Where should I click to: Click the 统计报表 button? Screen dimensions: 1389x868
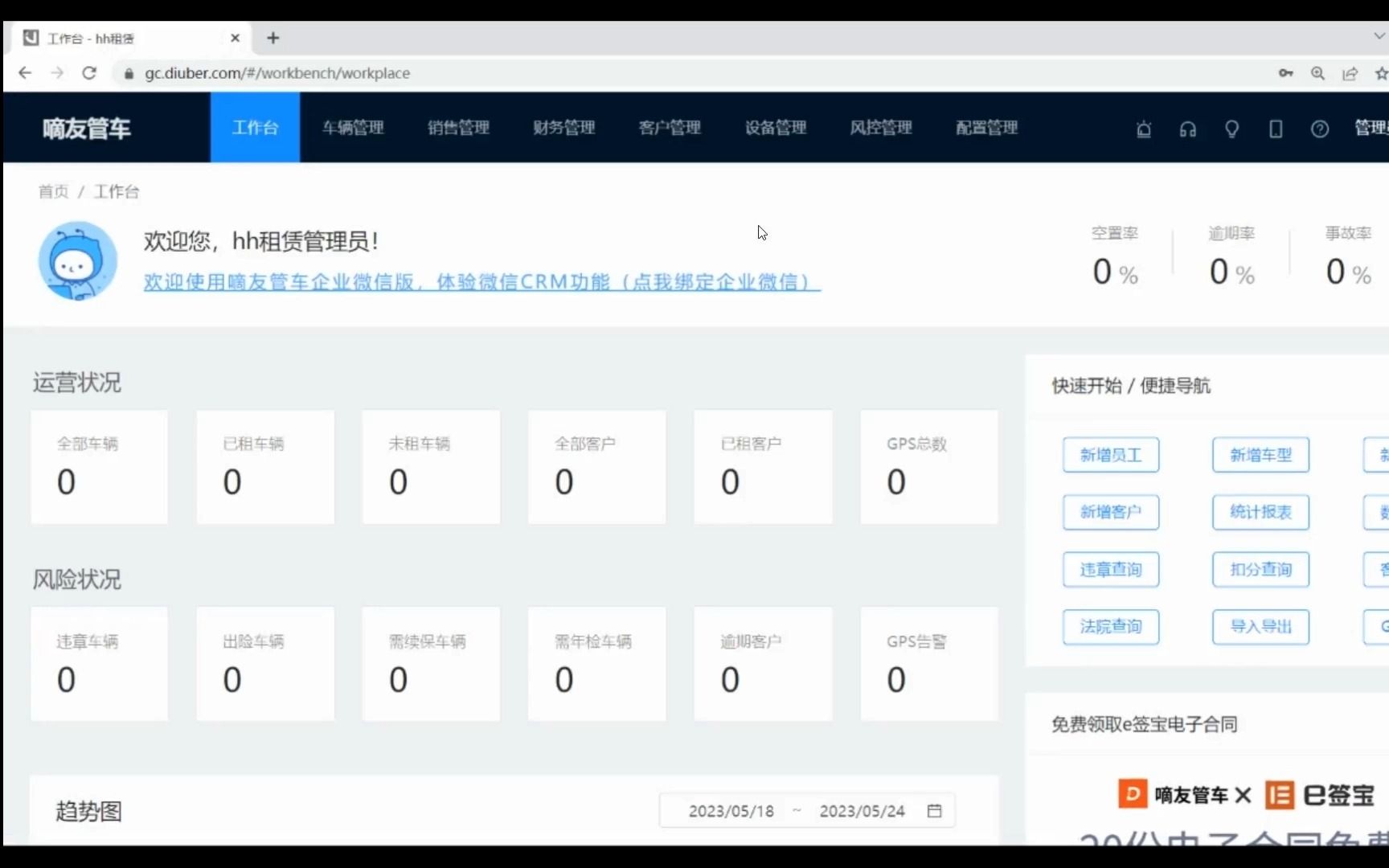pyautogui.click(x=1260, y=512)
